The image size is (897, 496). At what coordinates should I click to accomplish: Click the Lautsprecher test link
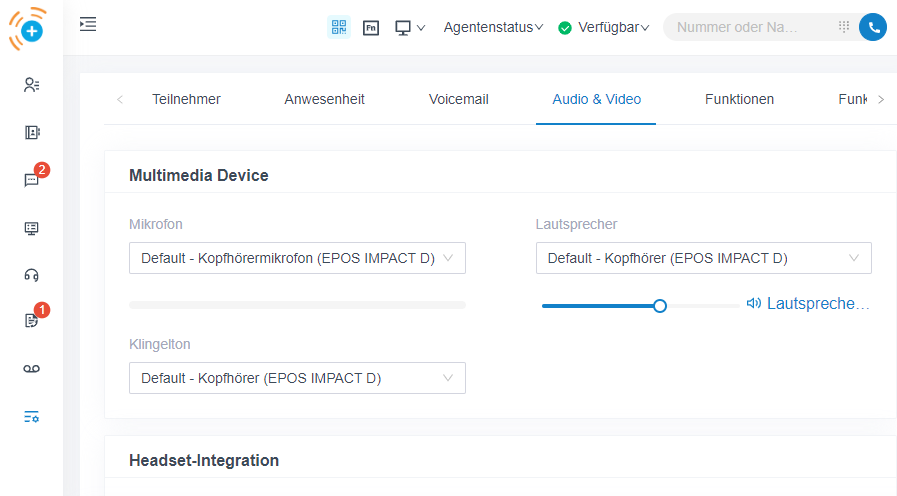[808, 304]
